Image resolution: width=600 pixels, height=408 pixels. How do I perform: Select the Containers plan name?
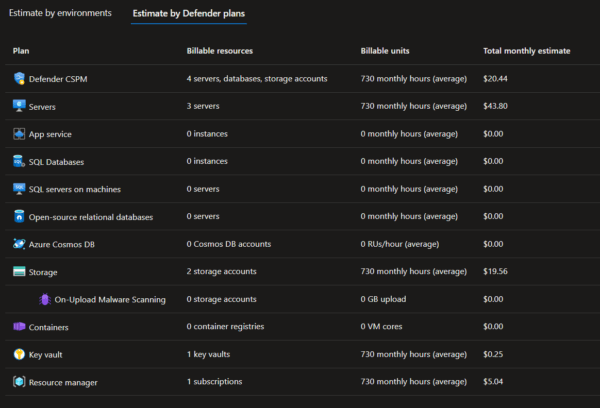click(49, 327)
